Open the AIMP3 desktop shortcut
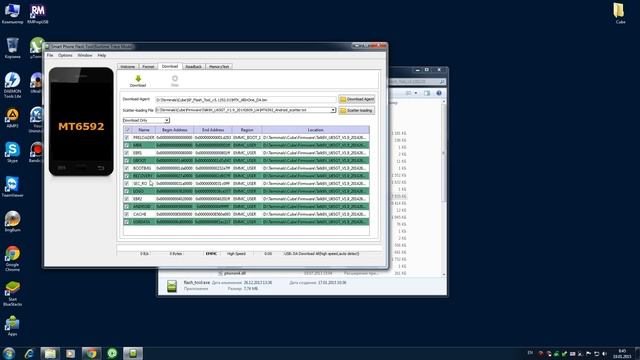Image resolution: width=640 pixels, height=360 pixels. [x=12, y=118]
